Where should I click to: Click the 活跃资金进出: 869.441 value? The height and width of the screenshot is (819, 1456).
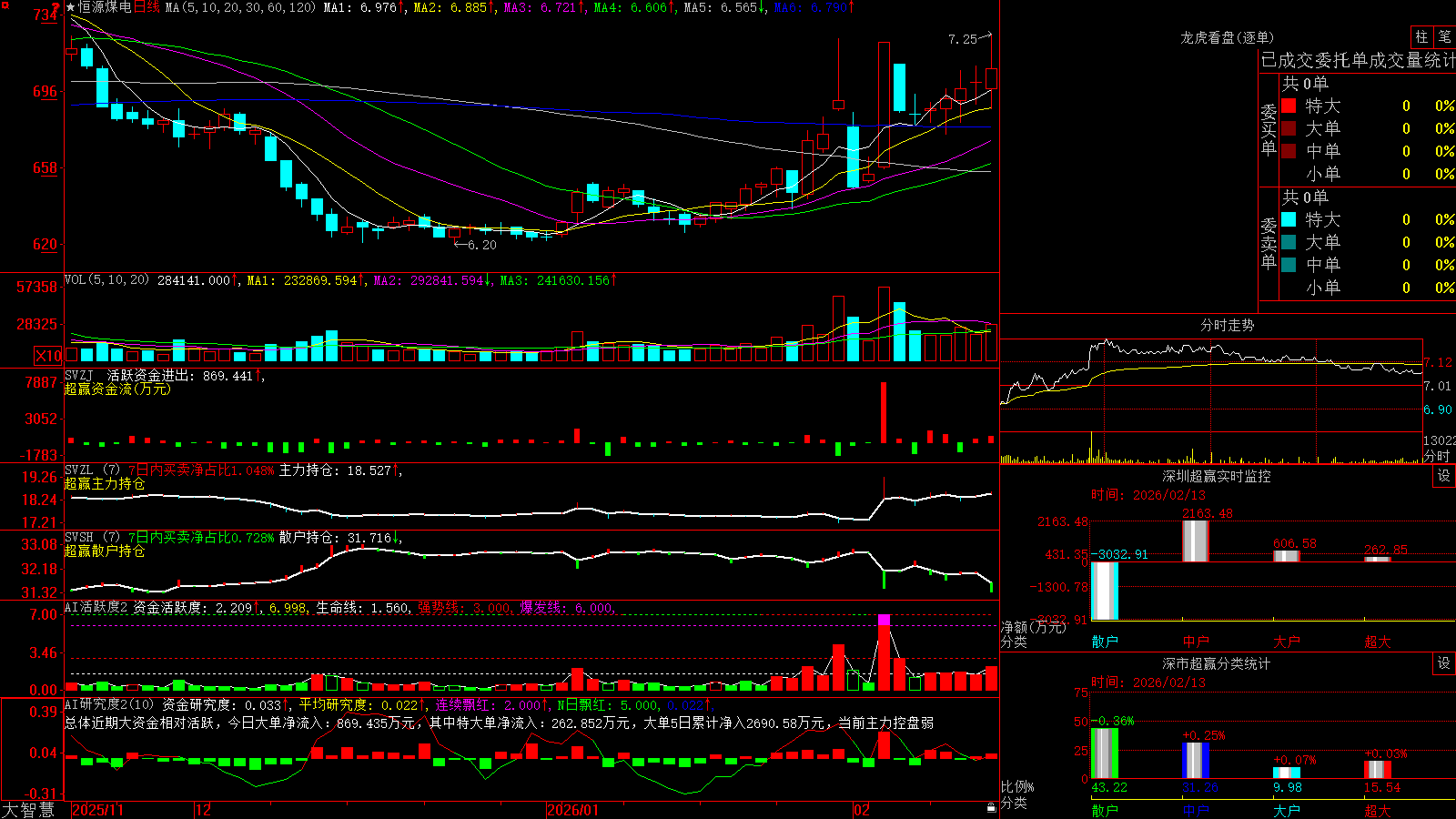(x=179, y=376)
